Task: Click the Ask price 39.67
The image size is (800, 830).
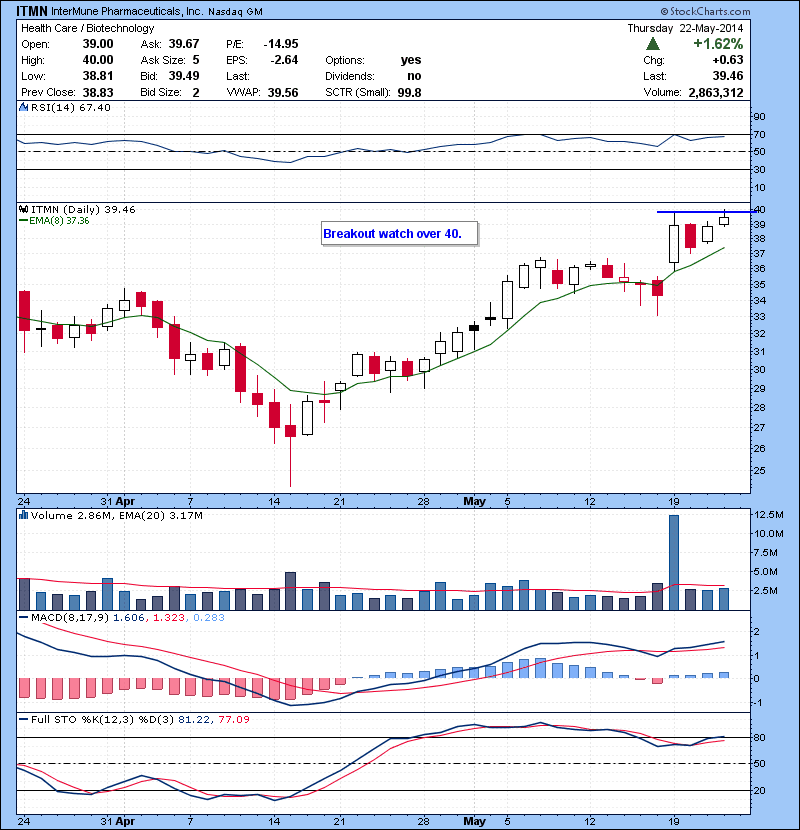Action: pyautogui.click(x=184, y=44)
